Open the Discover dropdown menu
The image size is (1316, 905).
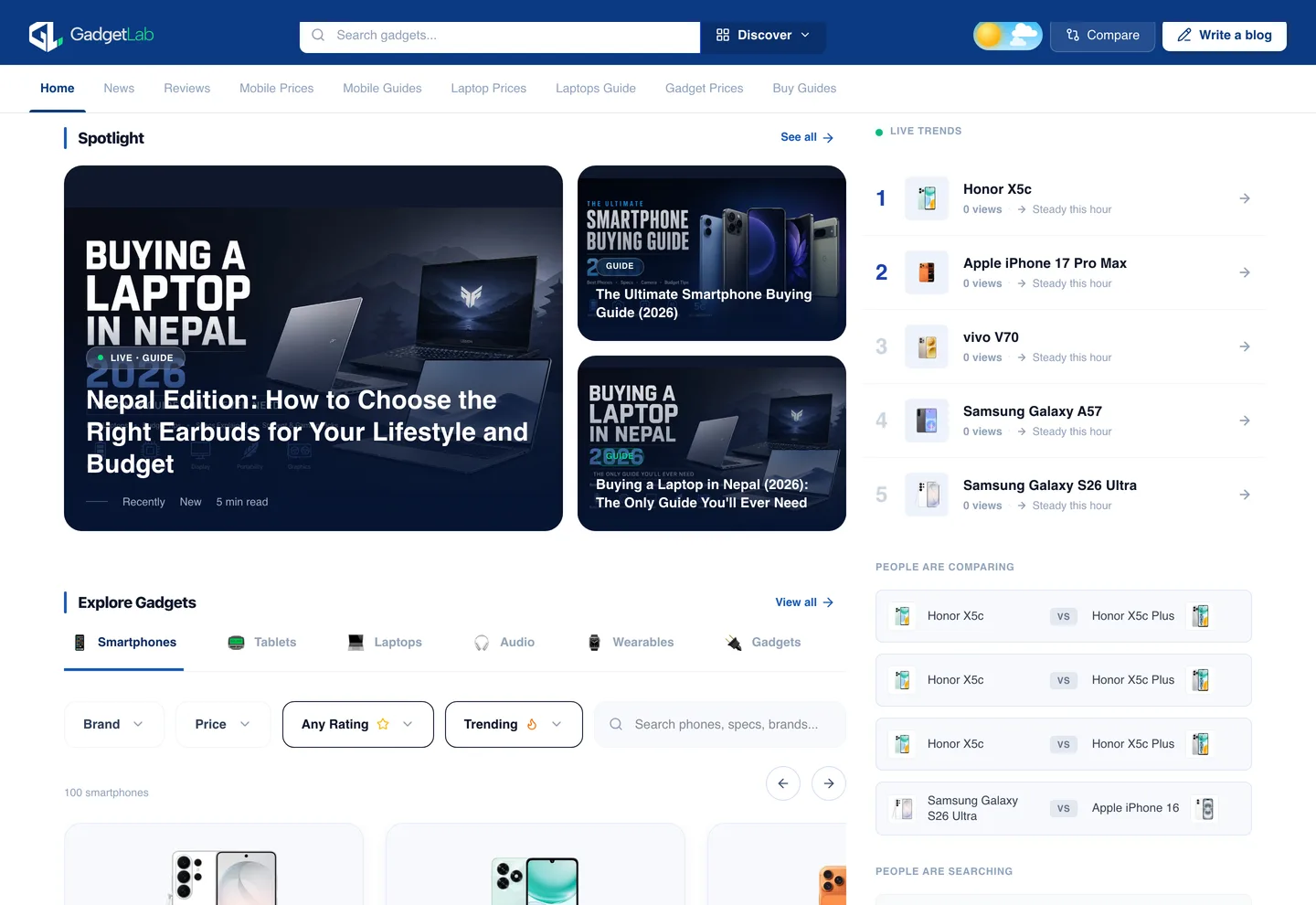763,36
